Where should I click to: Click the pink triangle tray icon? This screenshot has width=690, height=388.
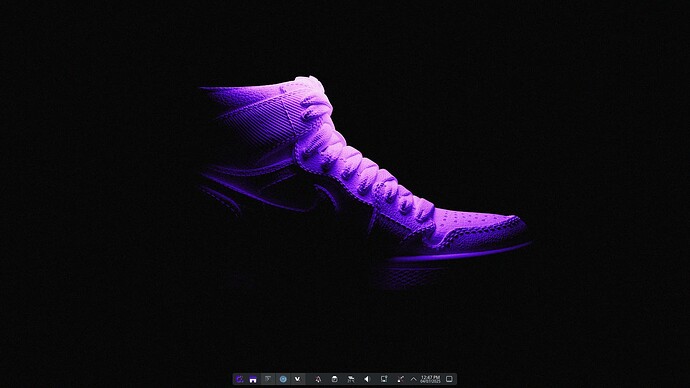tap(318, 379)
